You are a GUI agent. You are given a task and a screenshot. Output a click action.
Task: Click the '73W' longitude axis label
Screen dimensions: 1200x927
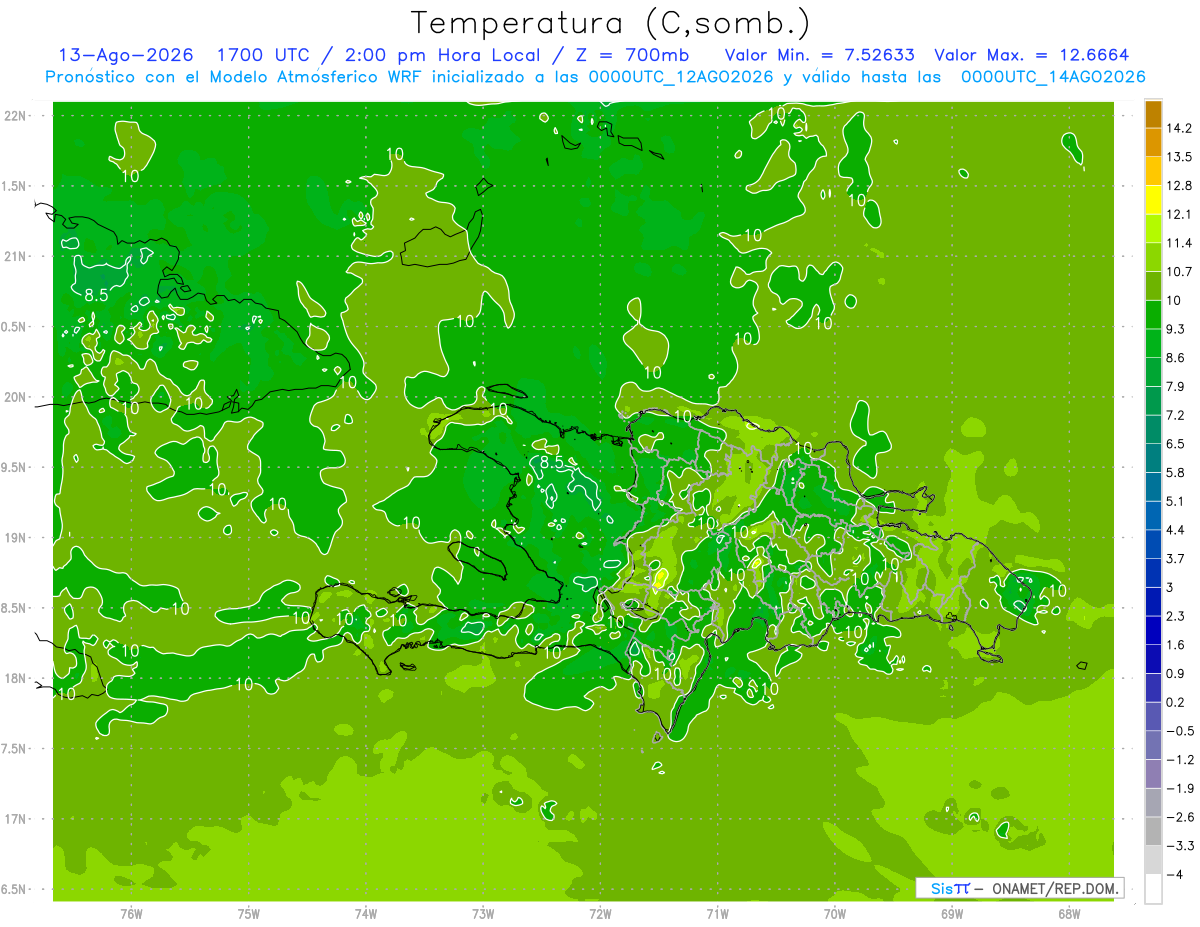click(483, 913)
